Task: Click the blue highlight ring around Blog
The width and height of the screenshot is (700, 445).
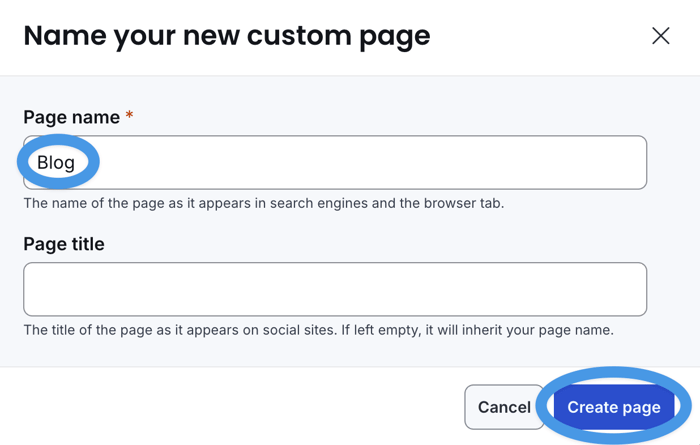Action: pyautogui.click(x=22, y=163)
